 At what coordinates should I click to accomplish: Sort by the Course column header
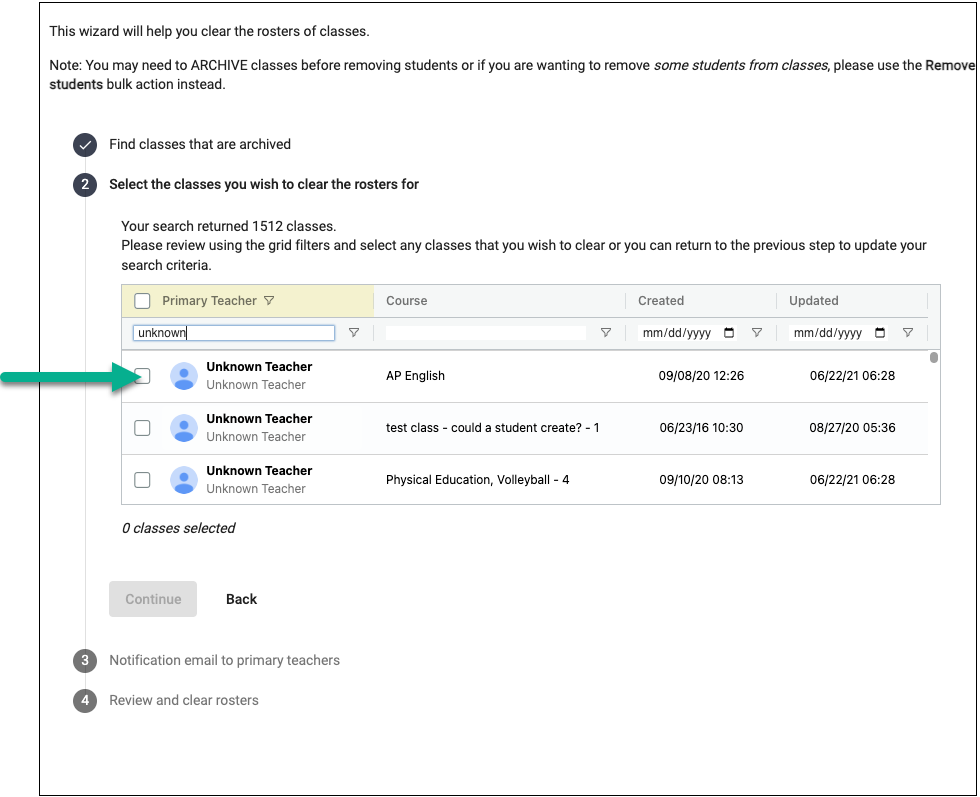point(407,301)
